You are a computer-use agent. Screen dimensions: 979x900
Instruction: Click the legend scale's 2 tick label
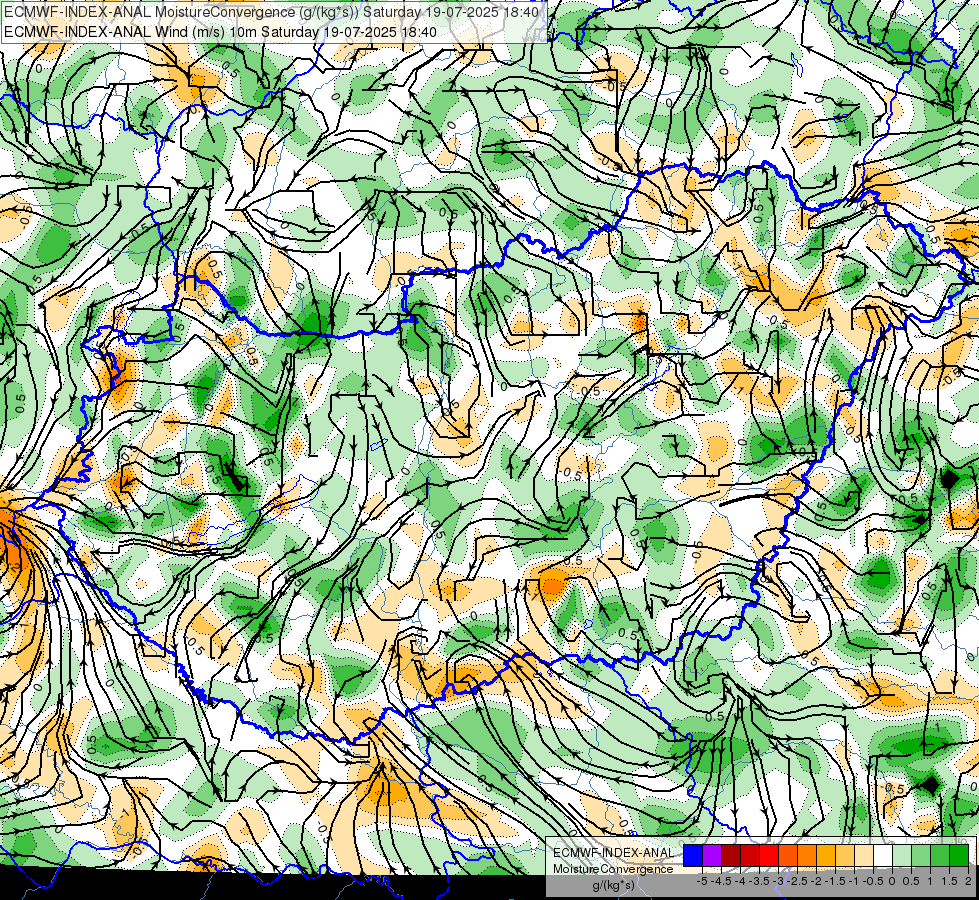point(968,881)
